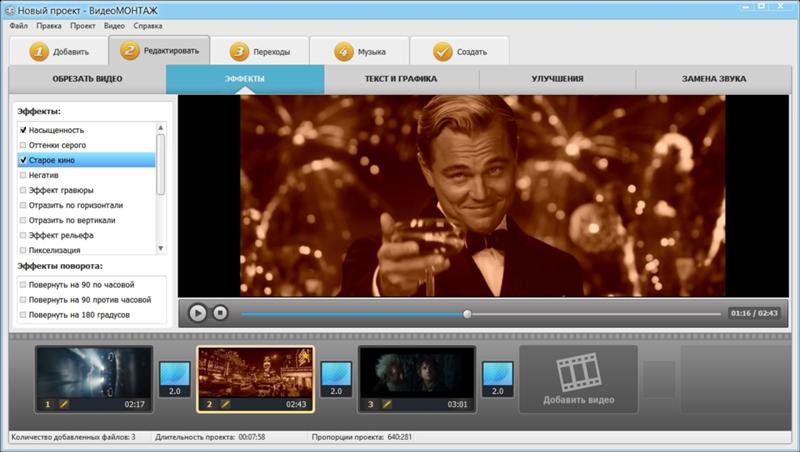
Task: Open the Правка menu
Action: click(48, 26)
